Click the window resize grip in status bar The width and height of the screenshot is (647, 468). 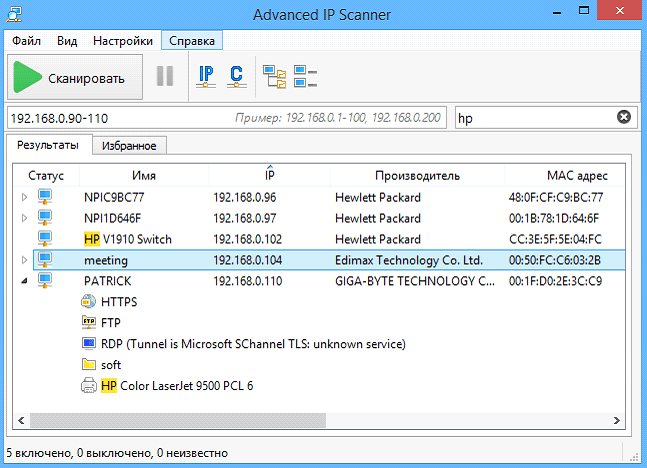pos(634,456)
